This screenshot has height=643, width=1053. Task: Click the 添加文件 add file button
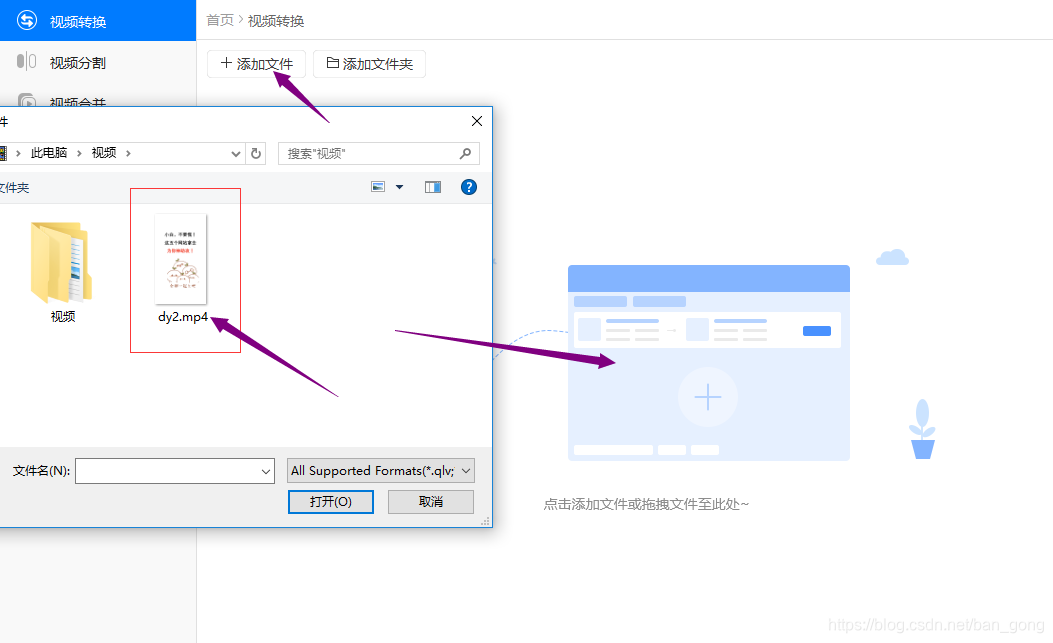pyautogui.click(x=256, y=63)
